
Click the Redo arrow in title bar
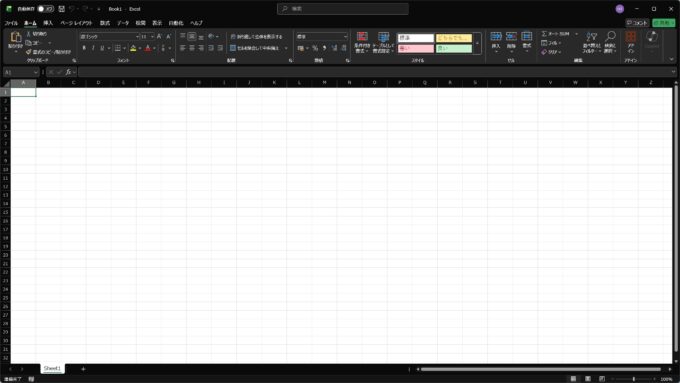pos(85,9)
